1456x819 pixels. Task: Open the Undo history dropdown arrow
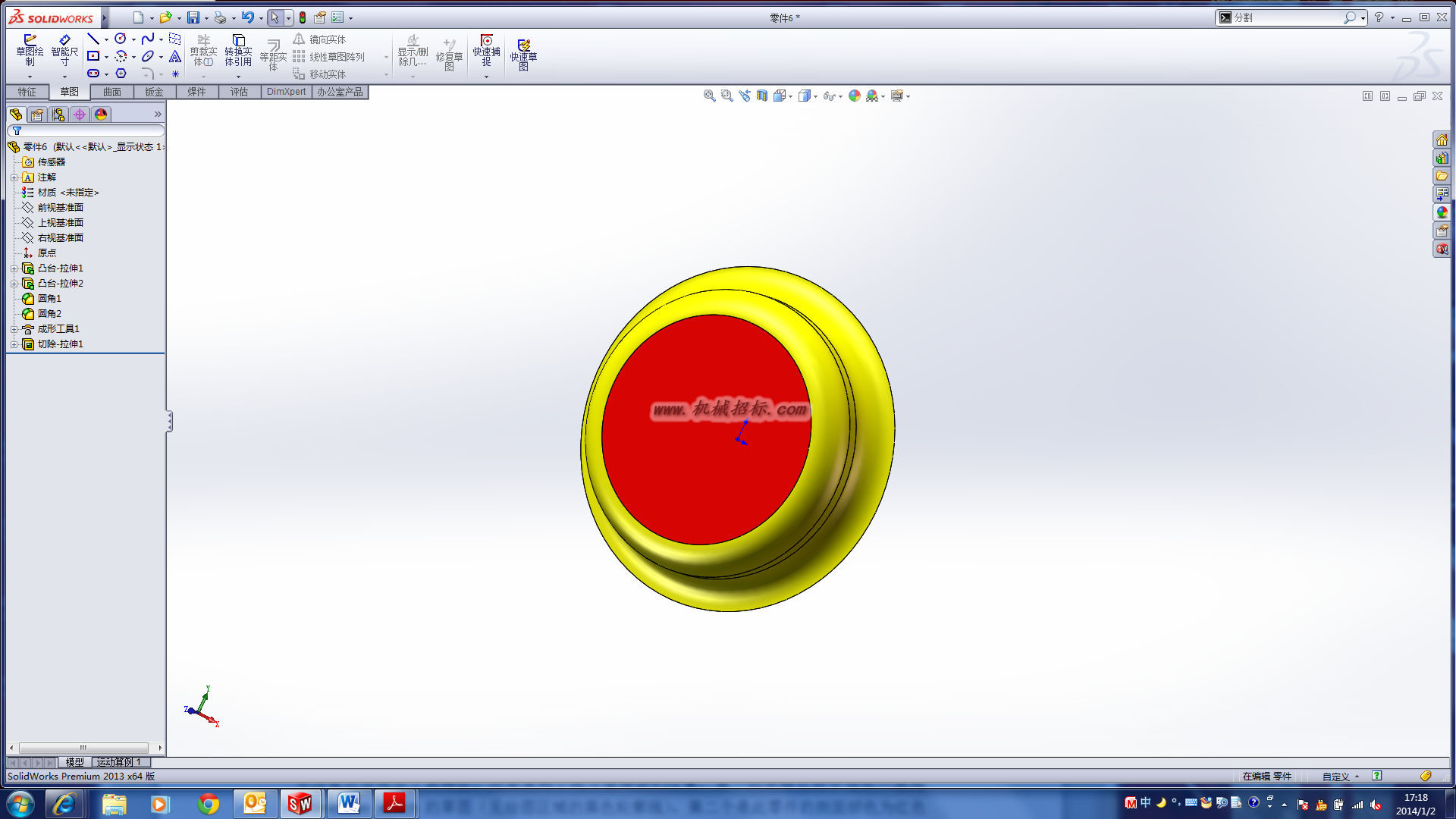(261, 18)
